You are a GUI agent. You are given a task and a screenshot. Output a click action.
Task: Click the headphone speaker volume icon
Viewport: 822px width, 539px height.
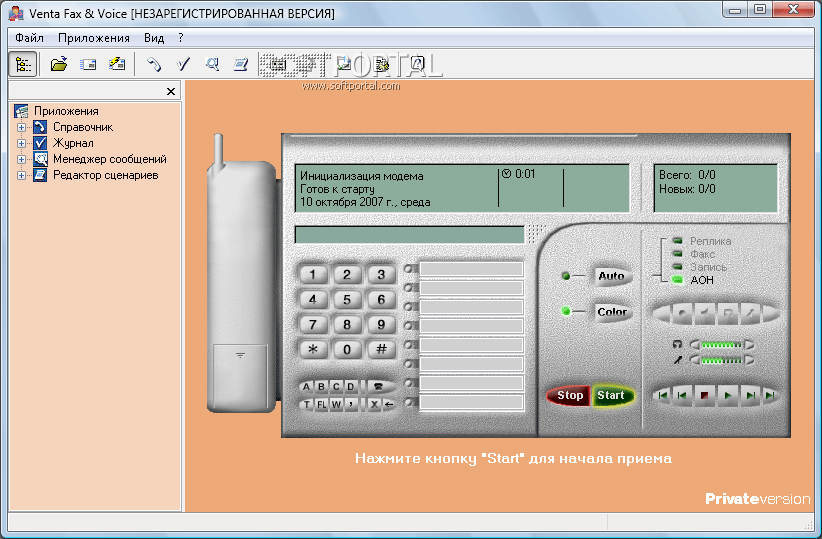coord(677,344)
